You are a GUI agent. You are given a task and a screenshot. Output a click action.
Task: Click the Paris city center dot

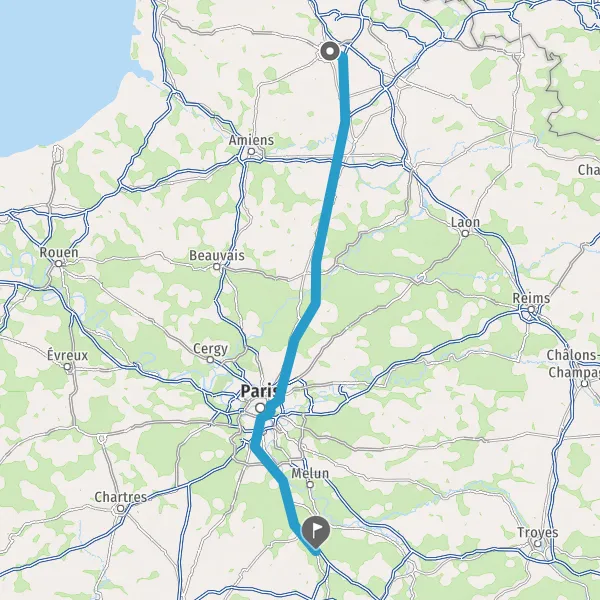pos(260,408)
